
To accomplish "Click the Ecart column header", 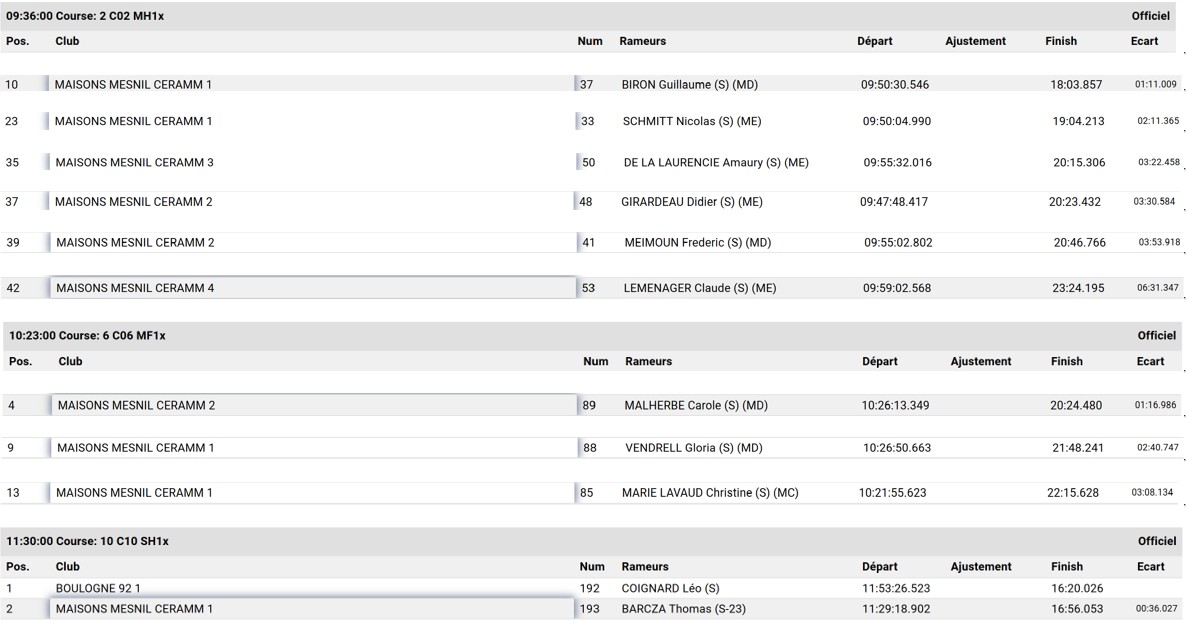I will (x=1144, y=41).
